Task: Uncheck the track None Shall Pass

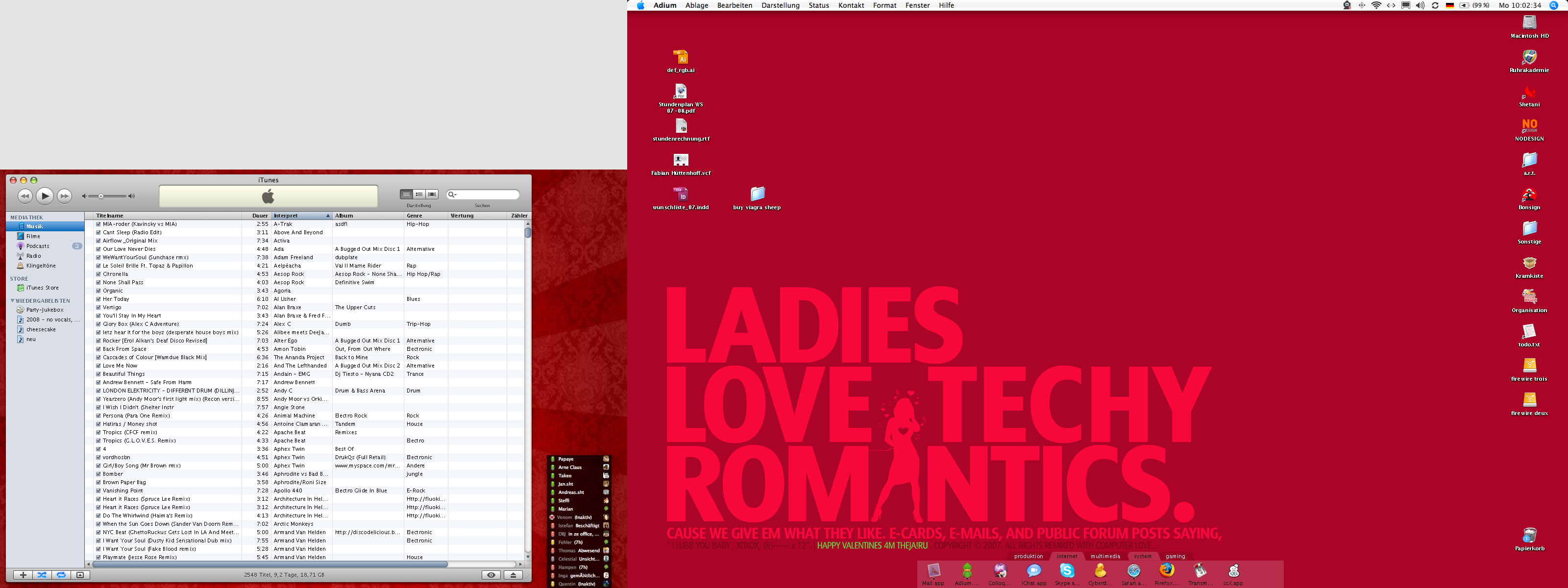Action: tap(98, 282)
